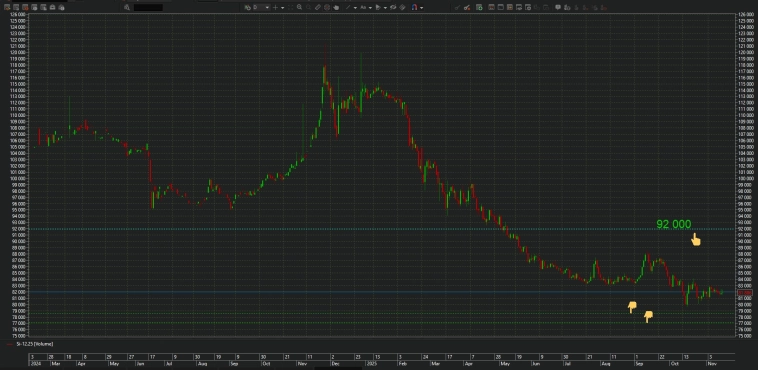The width and height of the screenshot is (758, 370).
Task: Select the blue horizontal line near 82 000
Action: coord(382,292)
